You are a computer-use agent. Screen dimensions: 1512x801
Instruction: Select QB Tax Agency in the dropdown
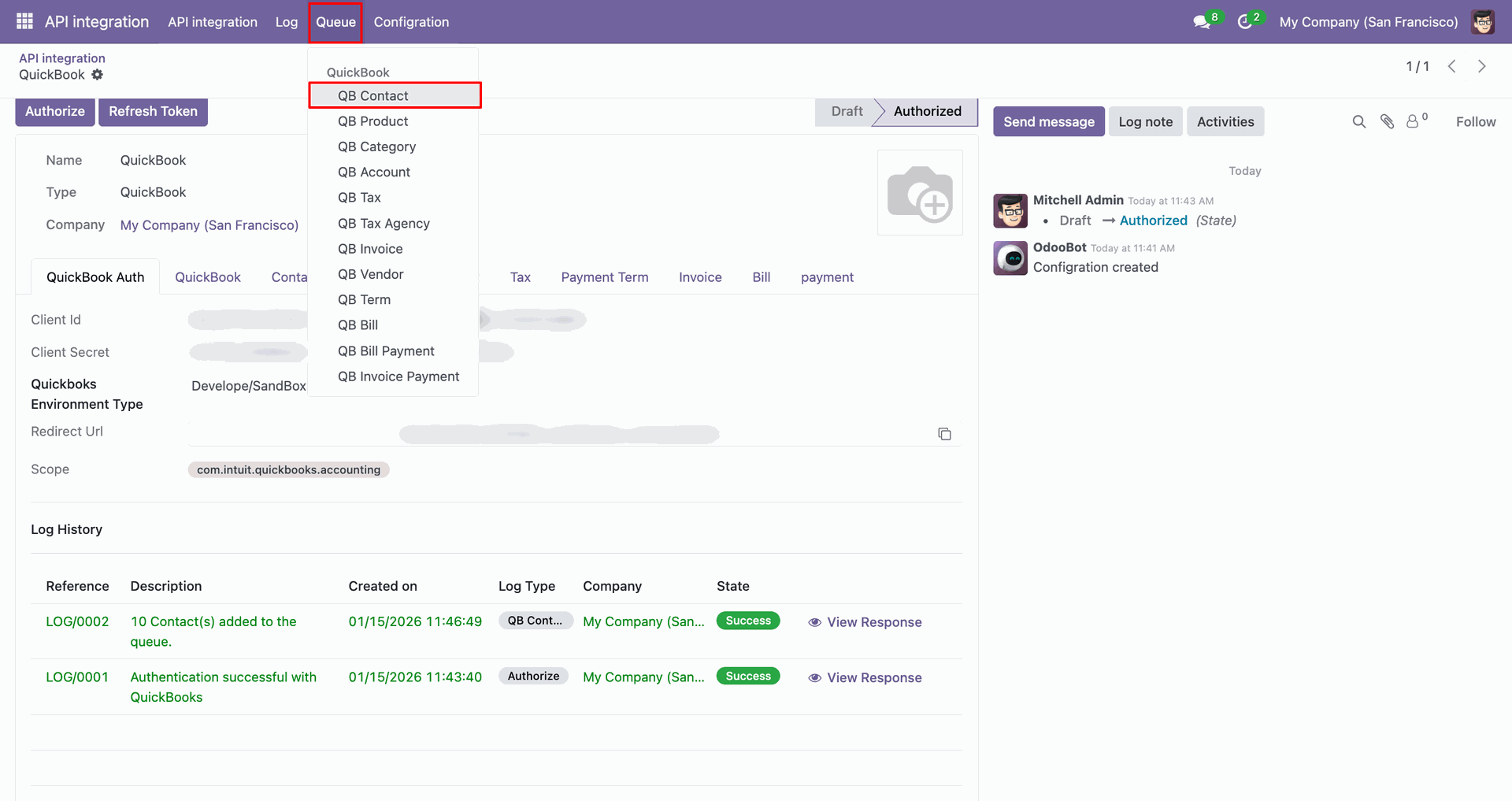click(x=393, y=224)
